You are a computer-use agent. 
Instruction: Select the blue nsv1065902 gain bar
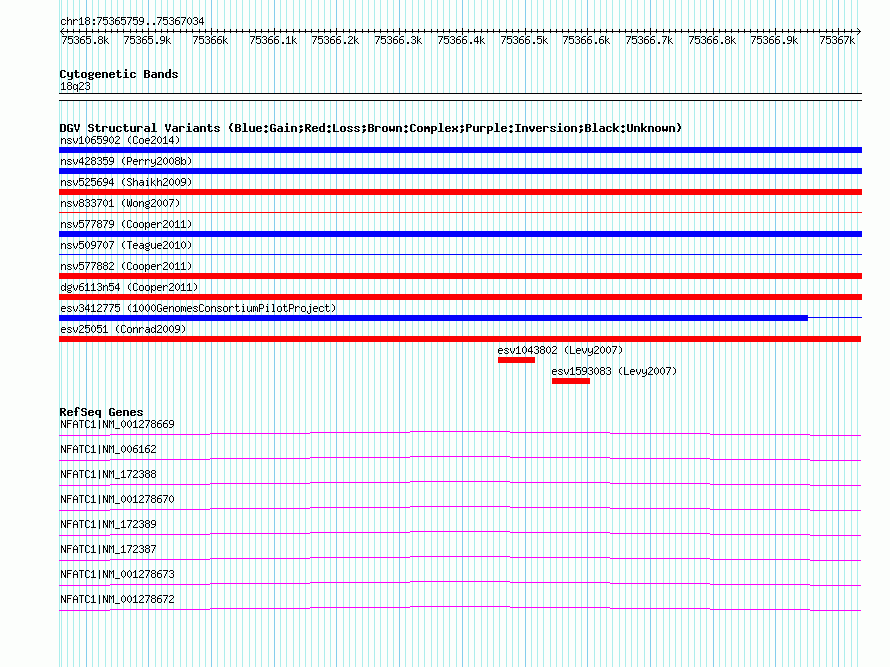pos(460,150)
